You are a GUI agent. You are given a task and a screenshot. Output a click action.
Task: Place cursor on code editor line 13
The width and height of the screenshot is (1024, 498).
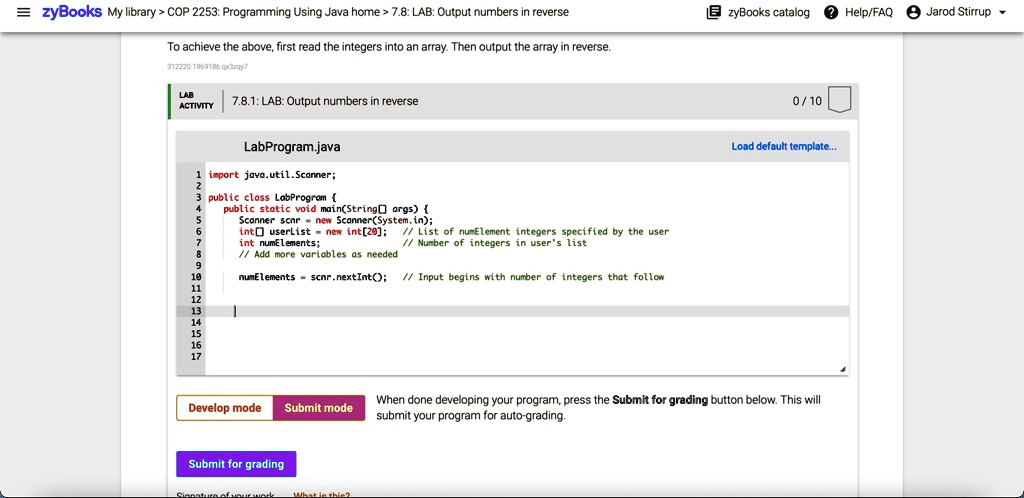tap(527, 311)
